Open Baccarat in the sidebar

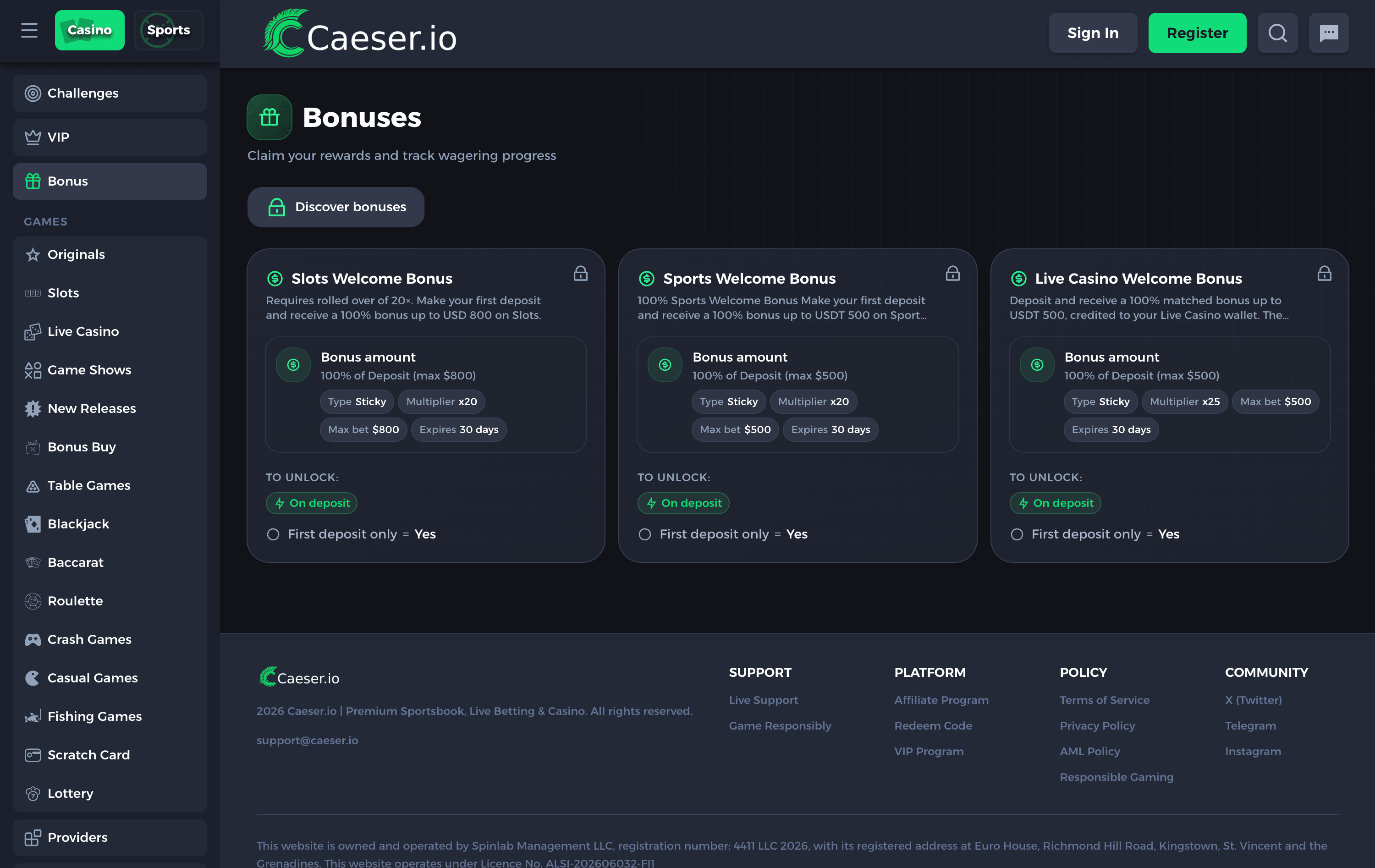pyautogui.click(x=110, y=562)
